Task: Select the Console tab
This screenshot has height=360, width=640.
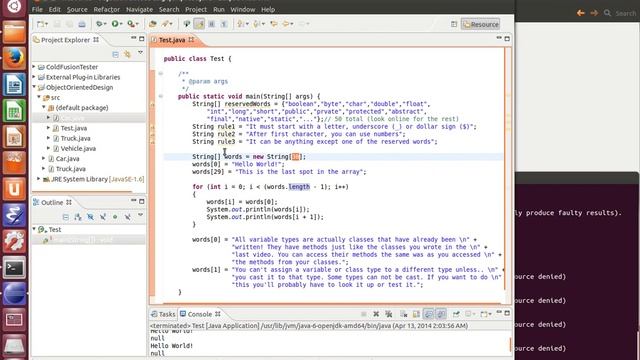Action: coord(200,314)
